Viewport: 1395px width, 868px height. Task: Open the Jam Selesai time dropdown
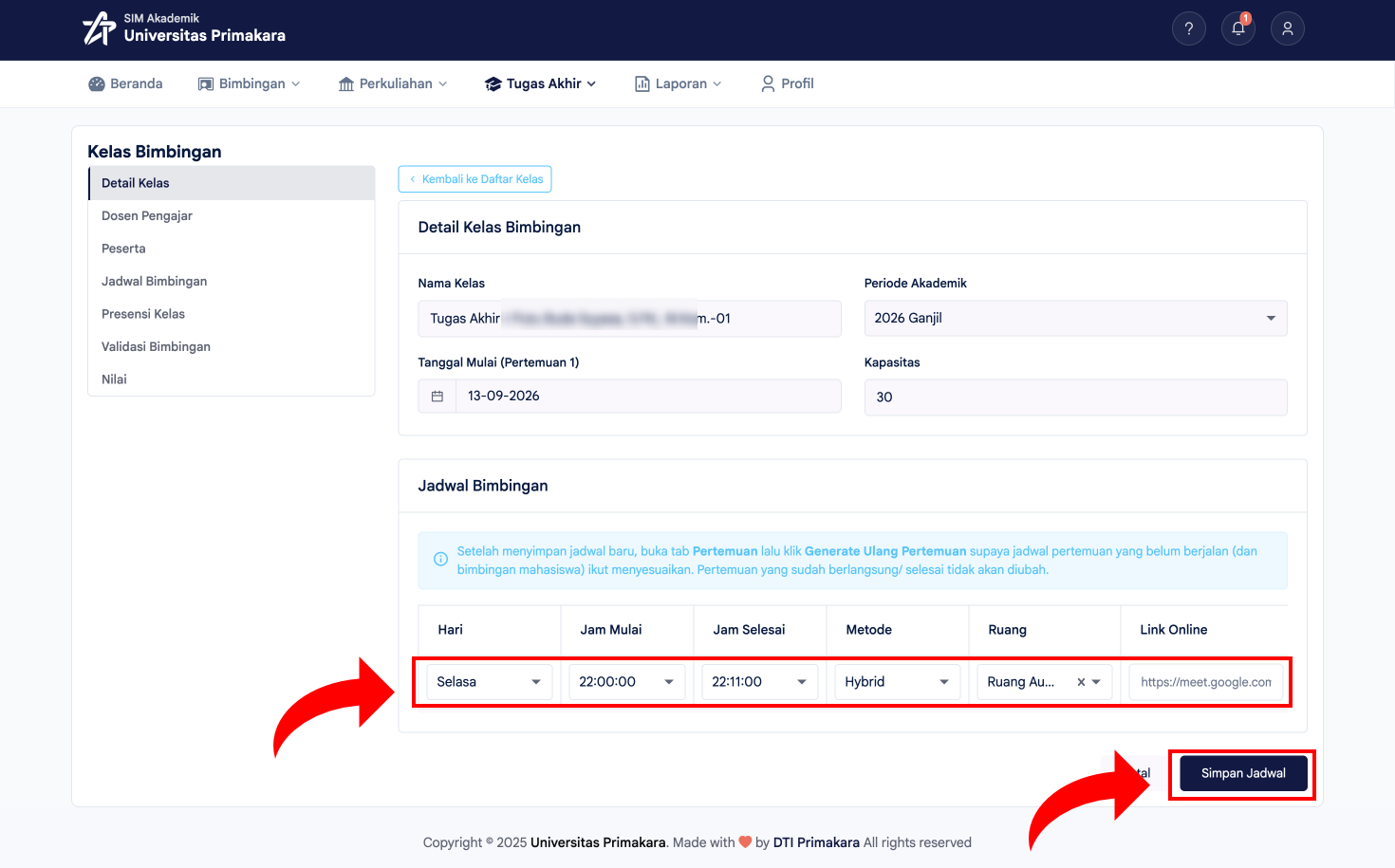point(759,682)
